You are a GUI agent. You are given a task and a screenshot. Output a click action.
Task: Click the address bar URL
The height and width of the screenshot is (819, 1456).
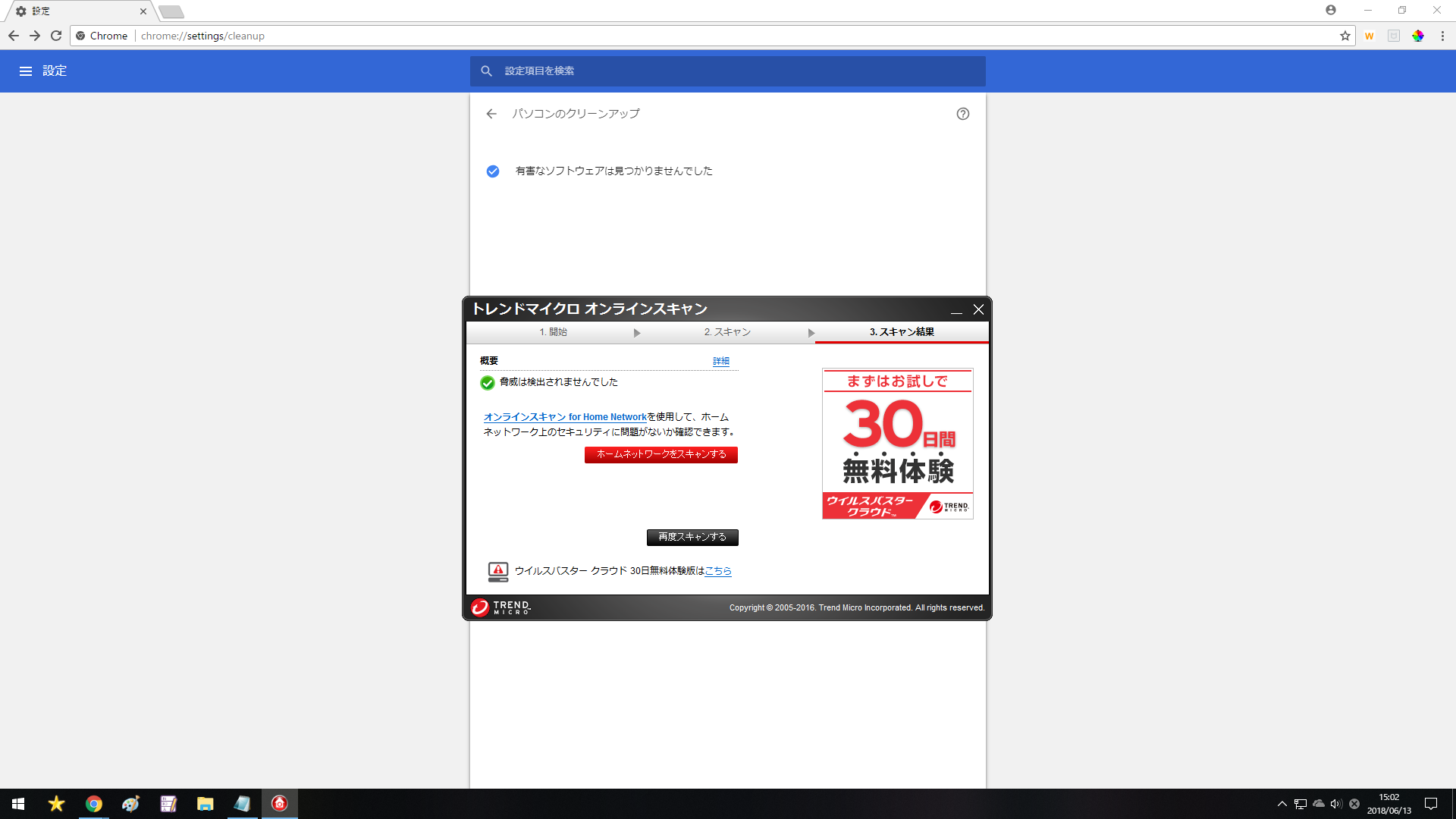coord(202,36)
